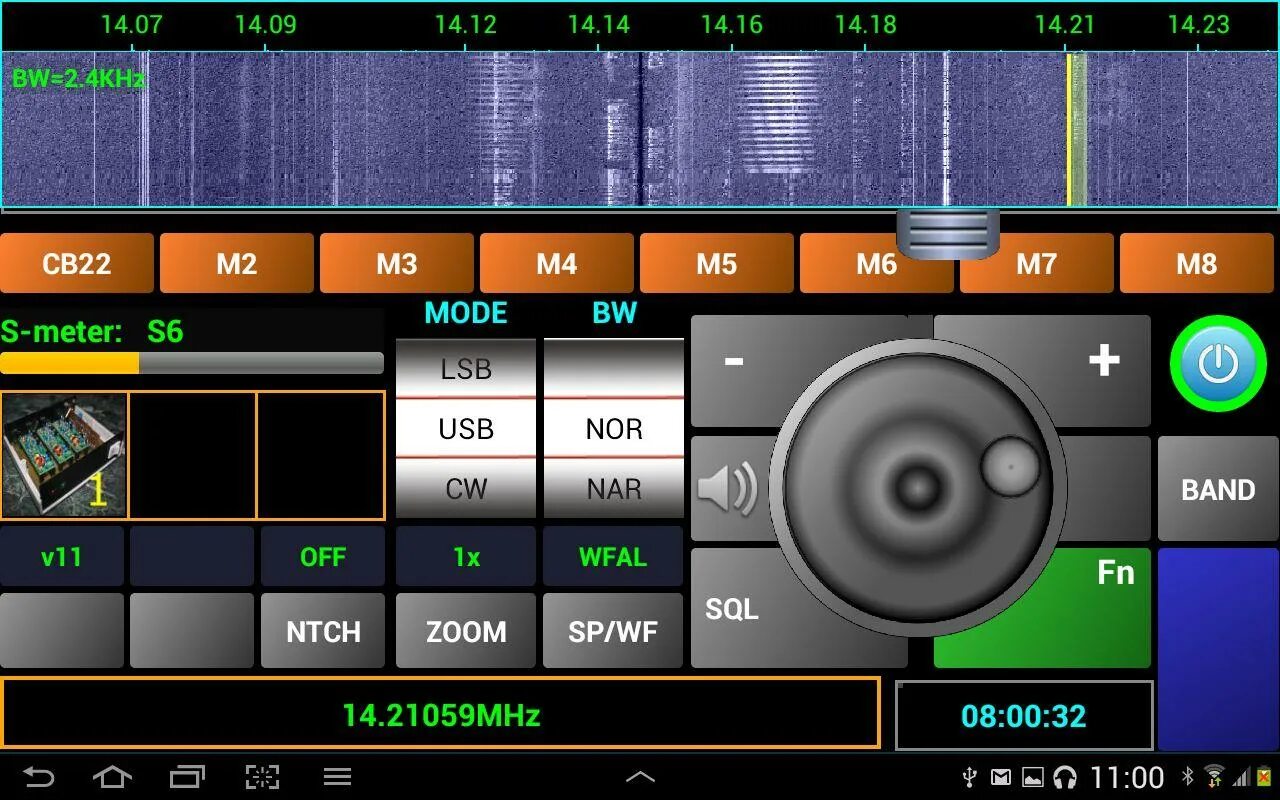
Task: Tap the USB connection status icon
Action: [968, 777]
